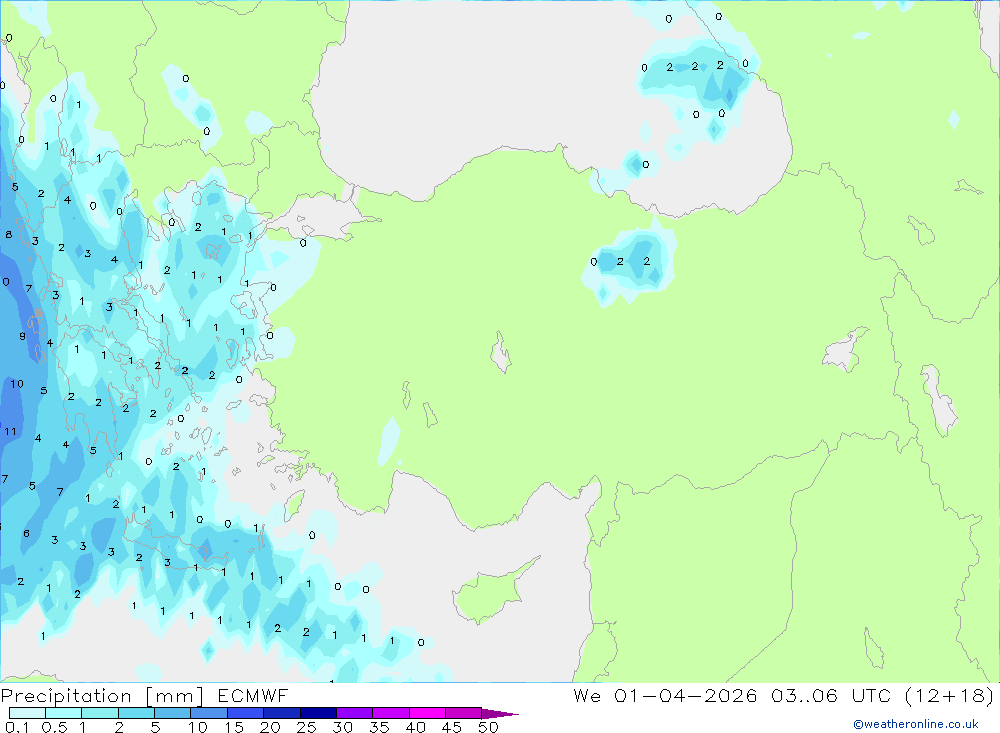Pick the 15–20 mm legend swatch
The width and height of the screenshot is (1000, 733).
245,713
